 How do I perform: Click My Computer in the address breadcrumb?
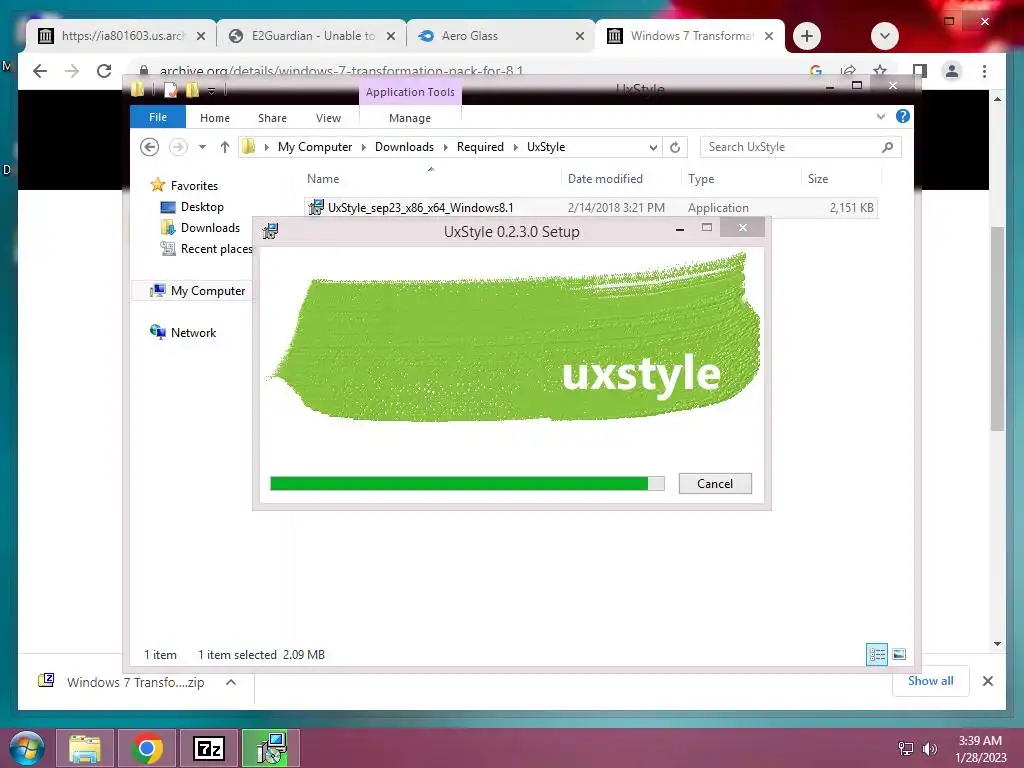[x=315, y=147]
